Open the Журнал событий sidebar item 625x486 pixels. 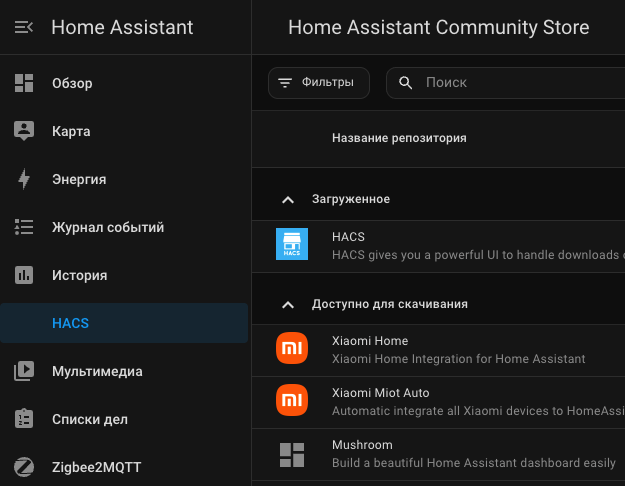pyautogui.click(x=124, y=227)
